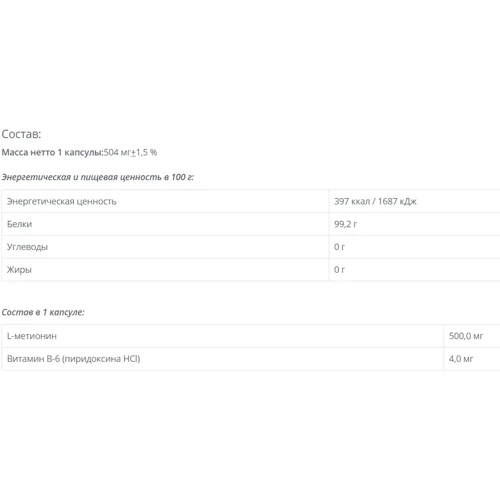Click the Жиры 0 г value
The width and height of the screenshot is (500, 500).
339,270
